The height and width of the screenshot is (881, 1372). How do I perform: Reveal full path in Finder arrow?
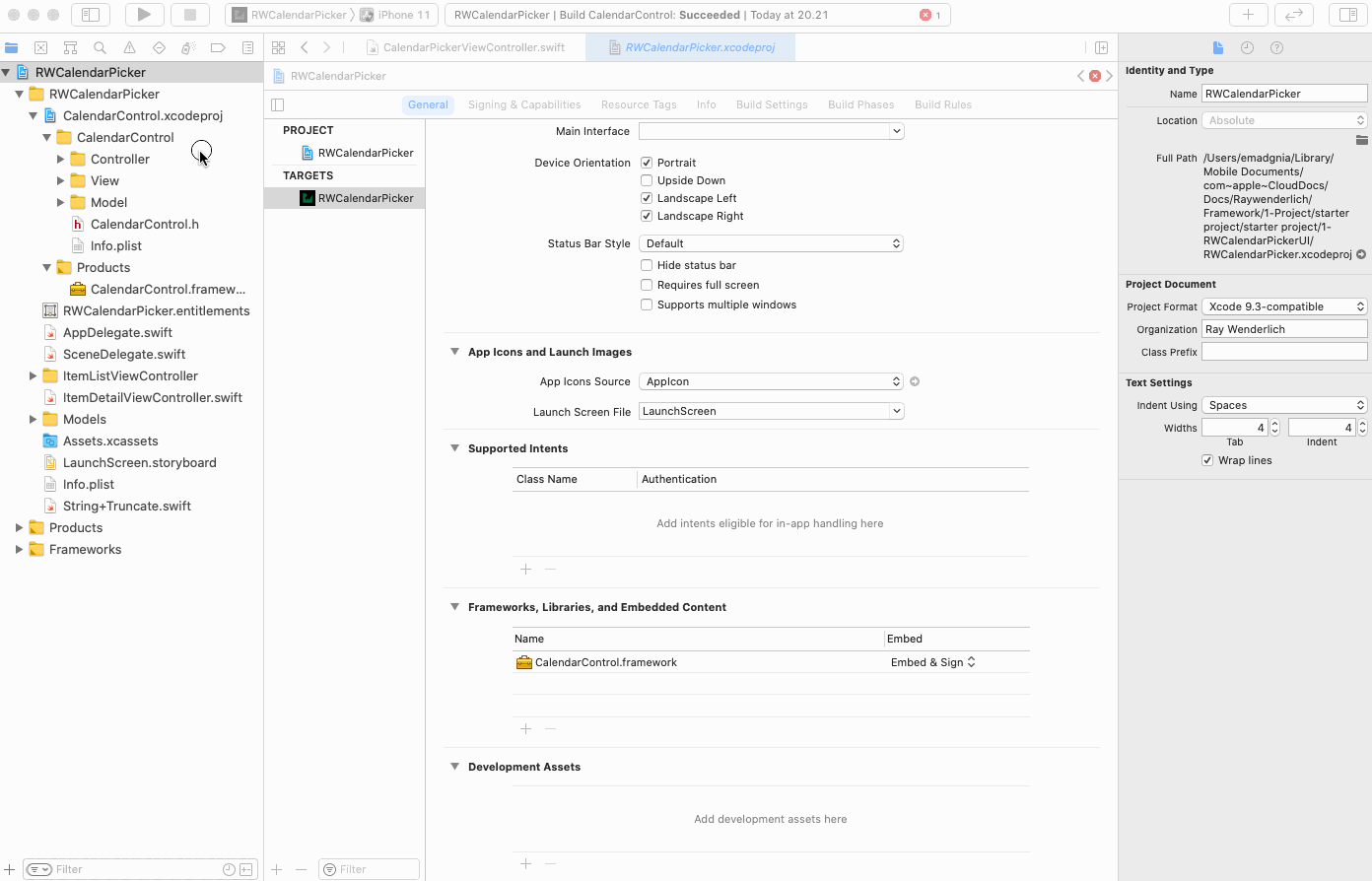pyautogui.click(x=1361, y=254)
